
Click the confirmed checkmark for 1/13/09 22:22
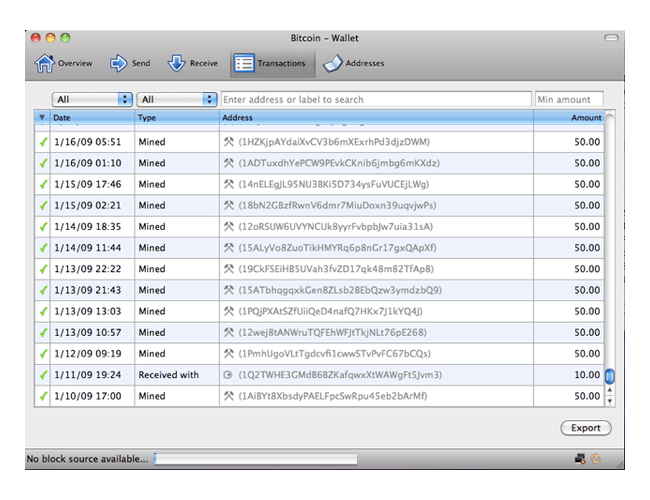[x=43, y=269]
